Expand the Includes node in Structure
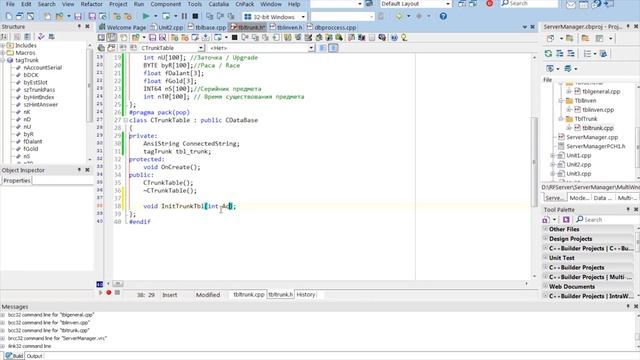 point(2,45)
